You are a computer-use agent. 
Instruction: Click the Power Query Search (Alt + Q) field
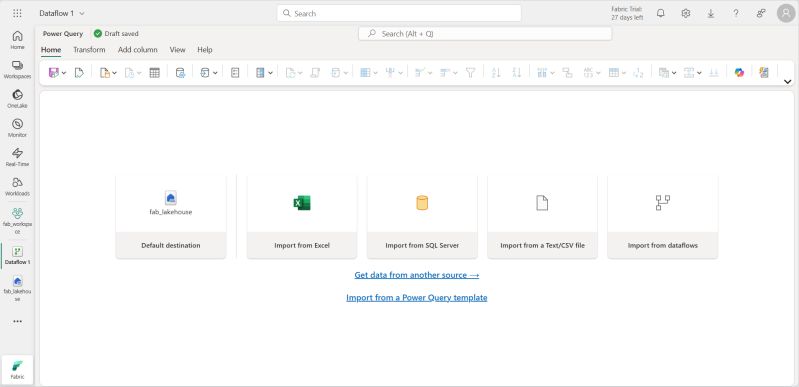pos(485,34)
